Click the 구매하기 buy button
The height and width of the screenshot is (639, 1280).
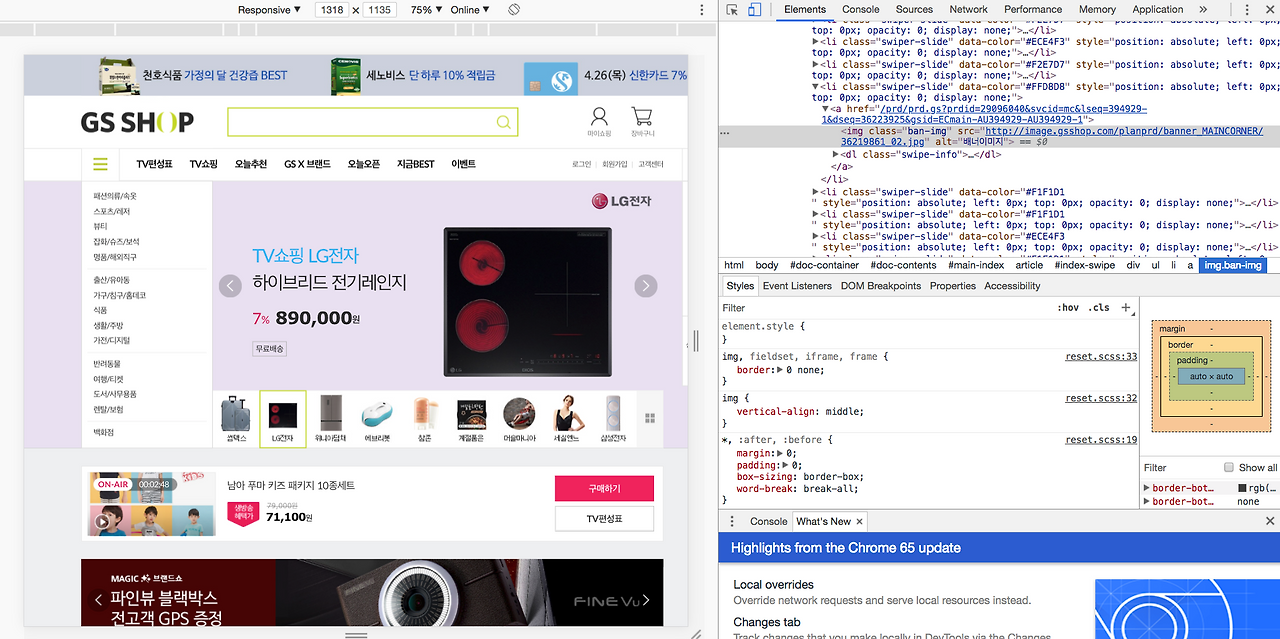pos(604,489)
